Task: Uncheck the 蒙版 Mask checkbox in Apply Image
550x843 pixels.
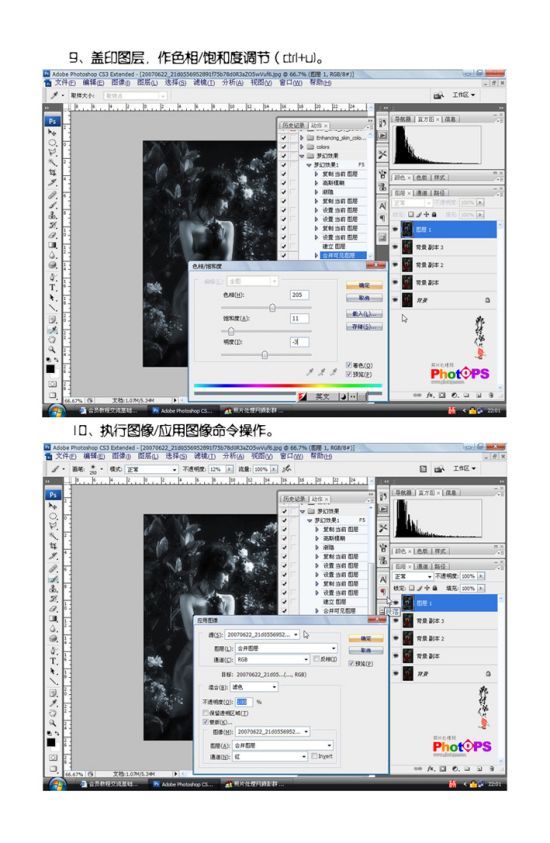Action: pos(206,721)
